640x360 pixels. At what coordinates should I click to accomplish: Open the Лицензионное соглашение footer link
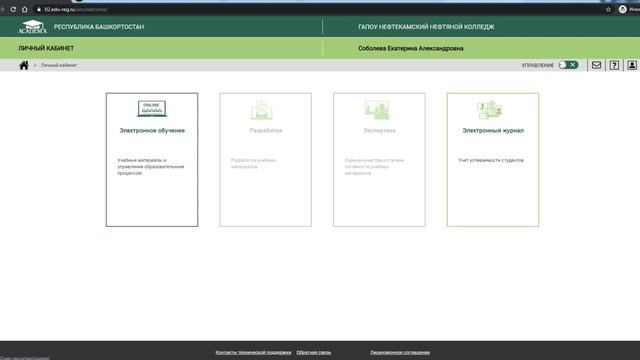(400, 352)
